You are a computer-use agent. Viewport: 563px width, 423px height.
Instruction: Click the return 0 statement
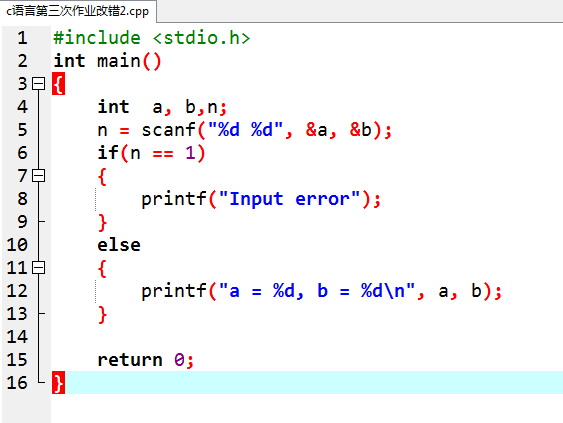tap(145, 359)
